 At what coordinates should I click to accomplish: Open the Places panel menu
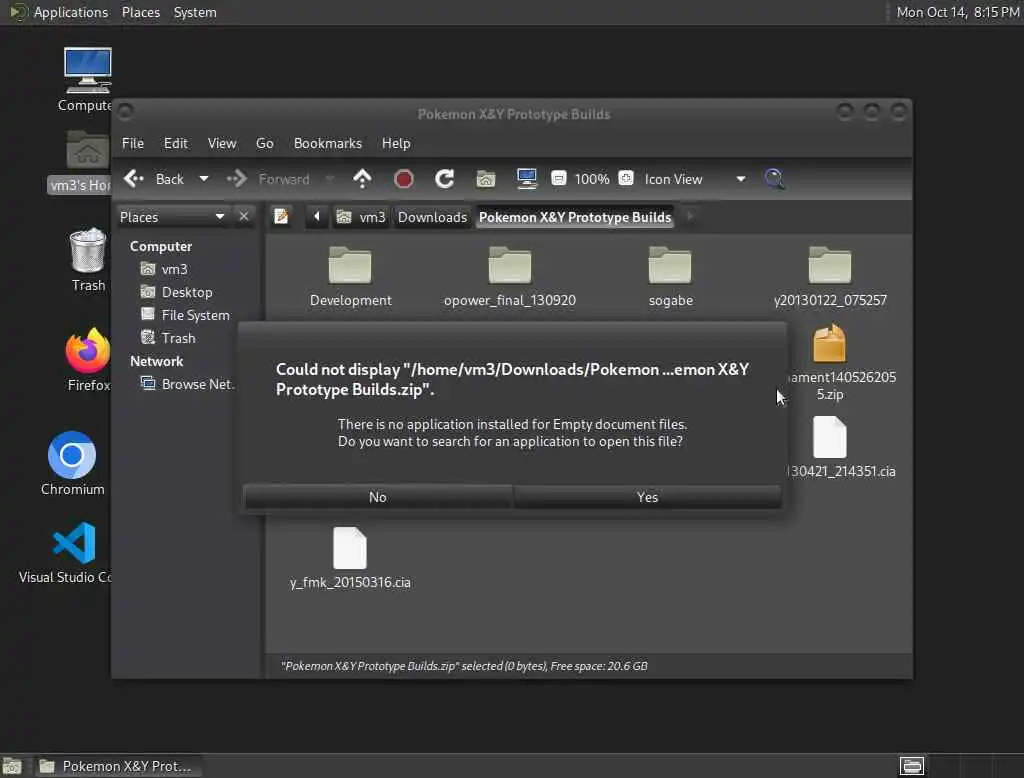140,12
